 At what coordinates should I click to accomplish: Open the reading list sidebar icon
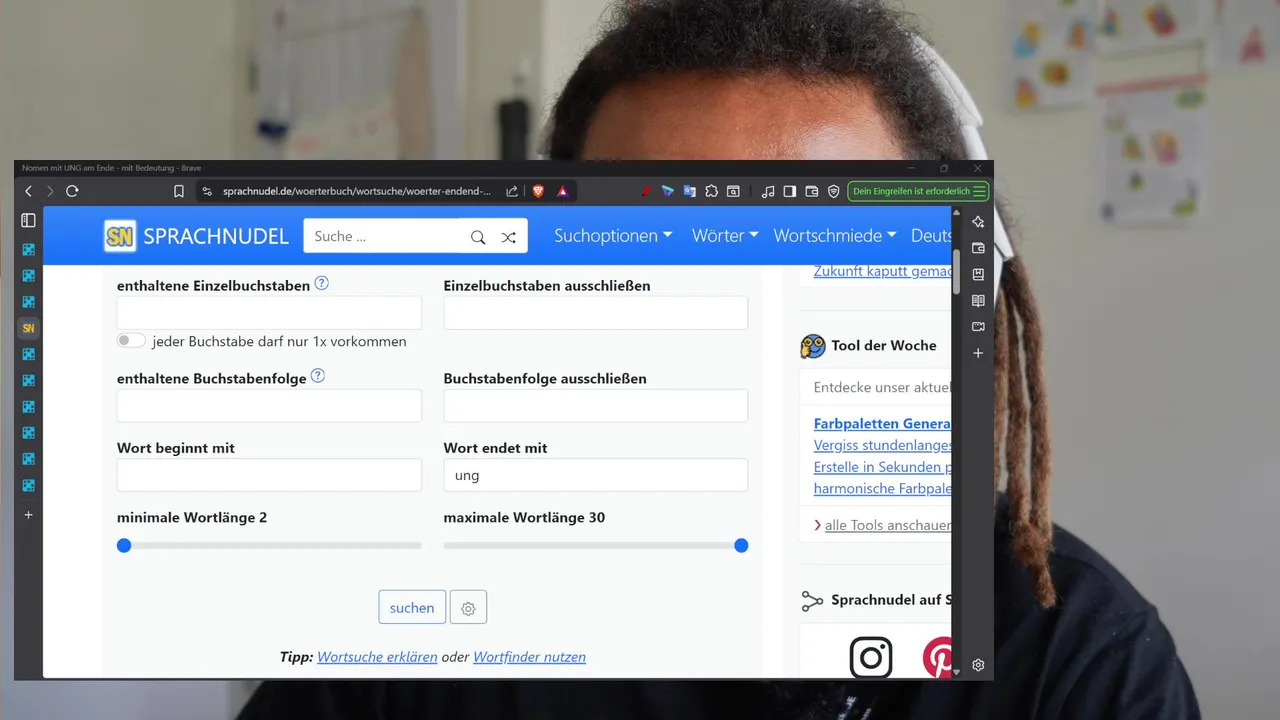978,300
